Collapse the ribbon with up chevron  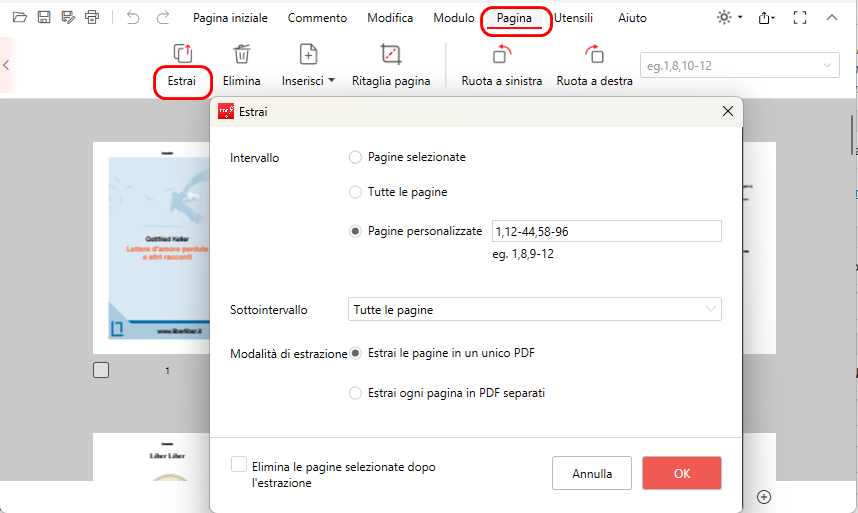[x=832, y=18]
